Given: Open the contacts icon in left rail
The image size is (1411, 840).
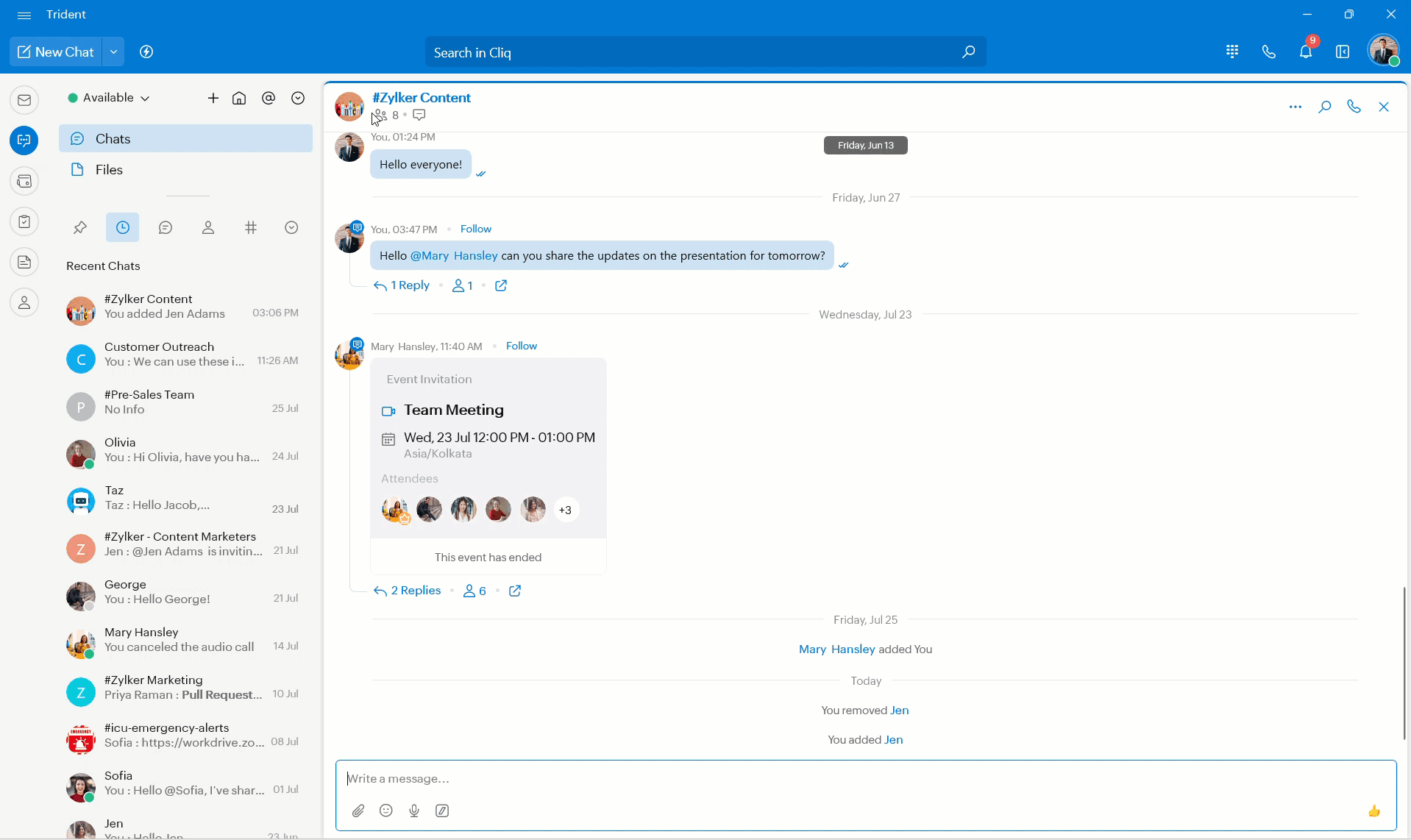Looking at the screenshot, I should 24,302.
